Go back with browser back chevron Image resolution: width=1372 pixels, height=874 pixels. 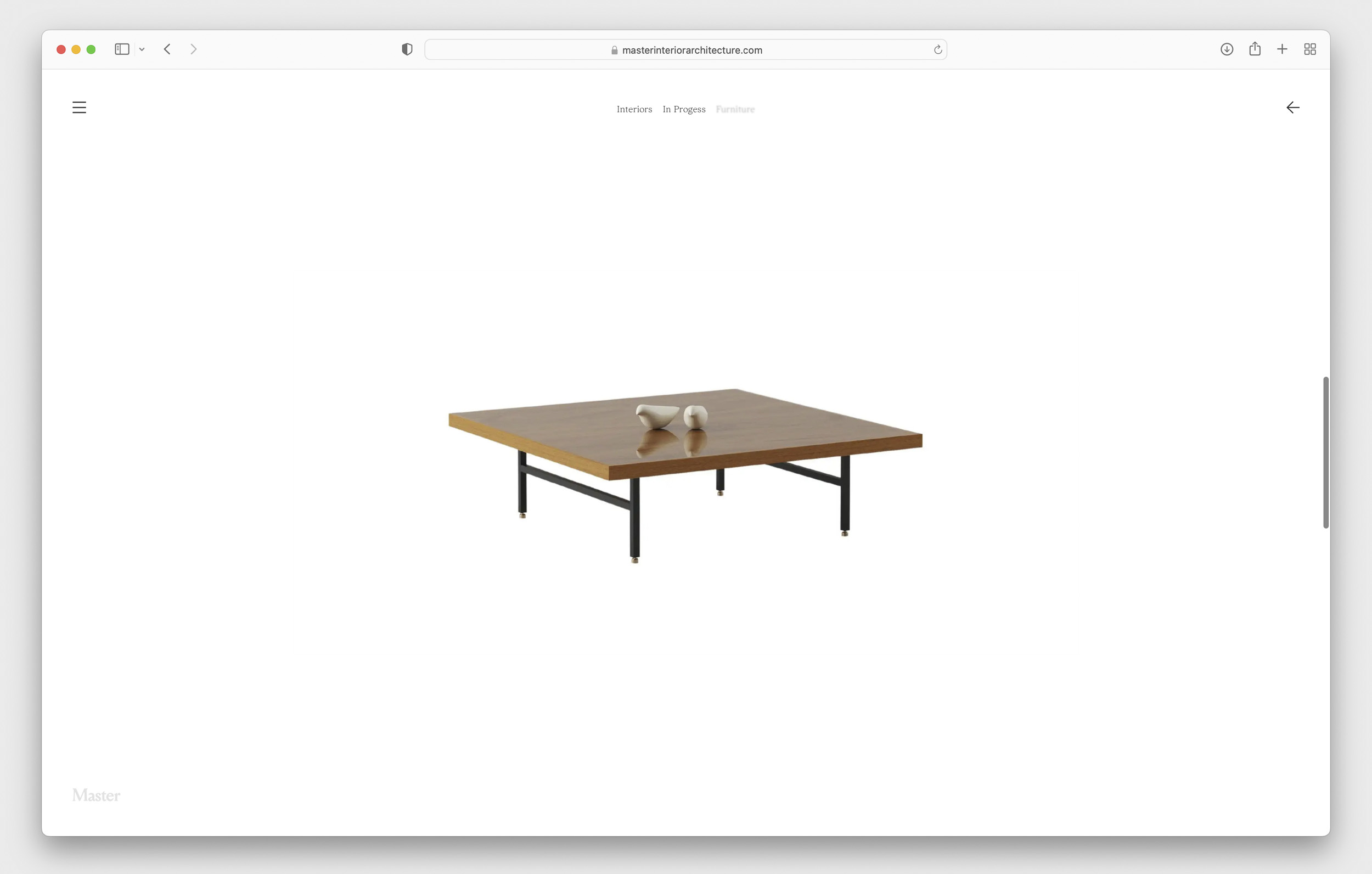click(167, 49)
